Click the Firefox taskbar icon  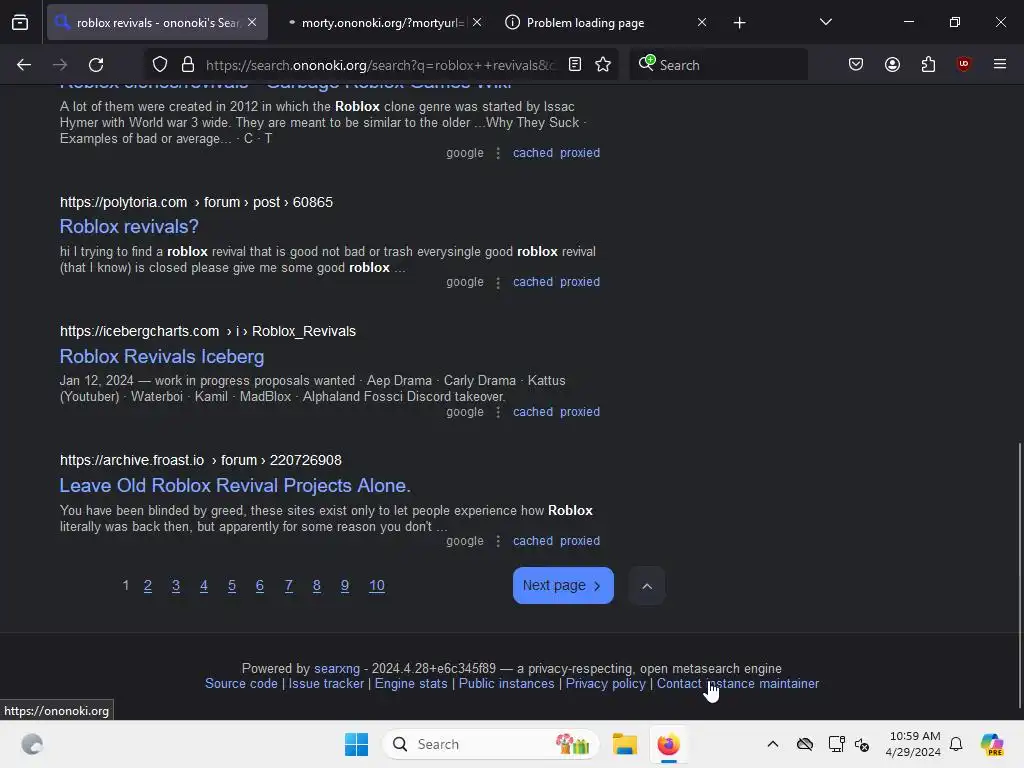668,744
